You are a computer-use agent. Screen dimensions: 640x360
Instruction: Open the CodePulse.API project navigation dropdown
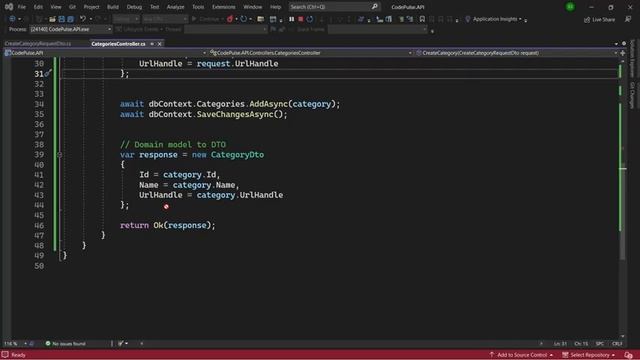point(105,53)
